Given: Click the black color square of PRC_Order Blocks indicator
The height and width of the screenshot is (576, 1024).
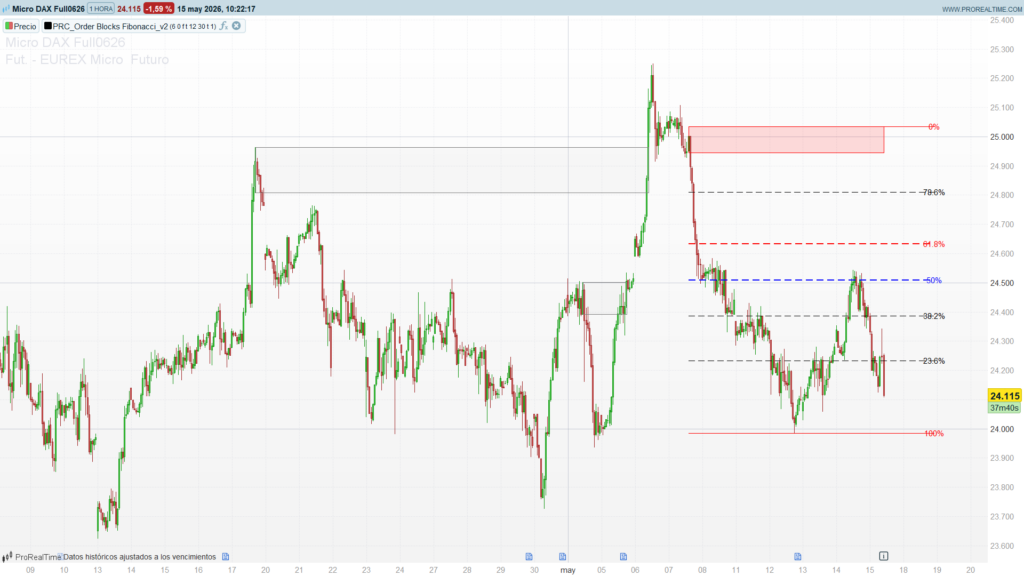Looking at the screenshot, I should point(48,26).
